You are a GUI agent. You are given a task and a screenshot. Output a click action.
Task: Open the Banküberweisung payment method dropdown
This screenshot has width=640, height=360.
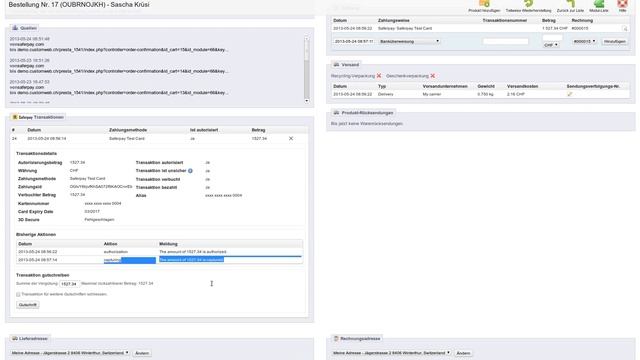click(x=409, y=41)
